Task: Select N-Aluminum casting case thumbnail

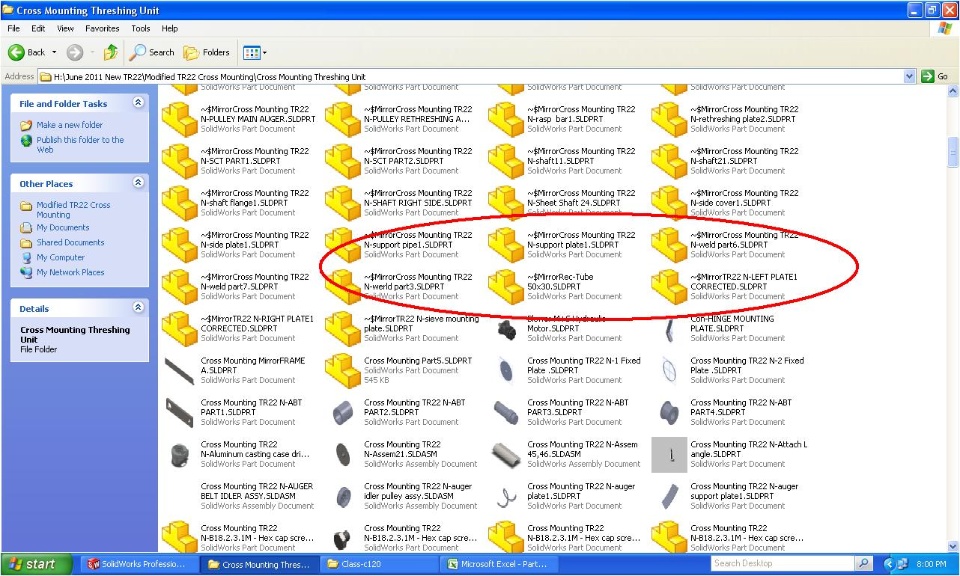Action: pos(179,454)
